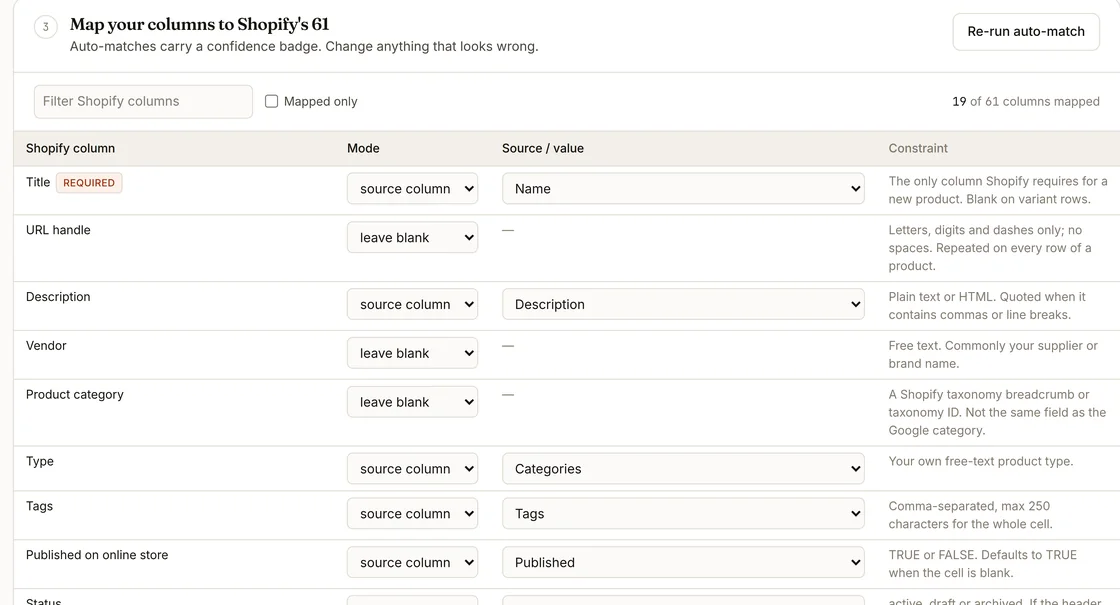Screen dimensions: 1120x605
Task: Open the Tags row mode dropdown
Action: pyautogui.click(x=412, y=514)
